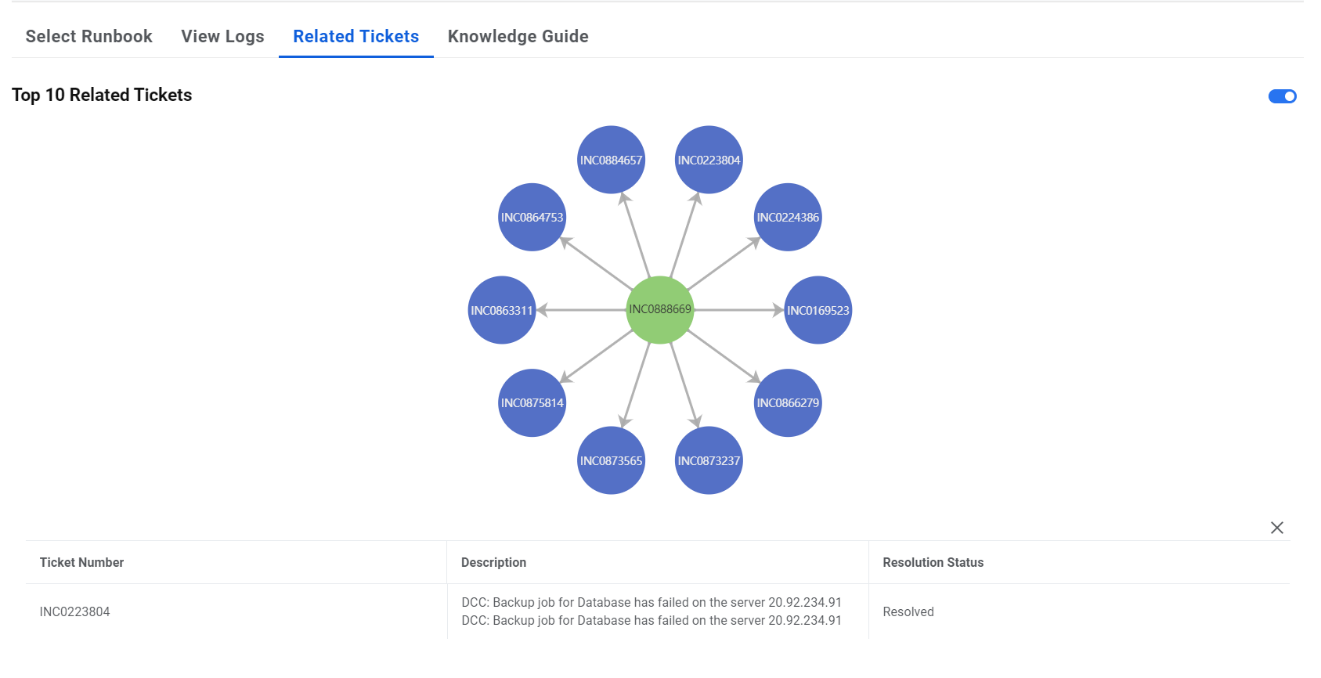The width and height of the screenshot is (1321, 678).
Task: Select the INC0223804 ticket node
Action: [x=709, y=160]
